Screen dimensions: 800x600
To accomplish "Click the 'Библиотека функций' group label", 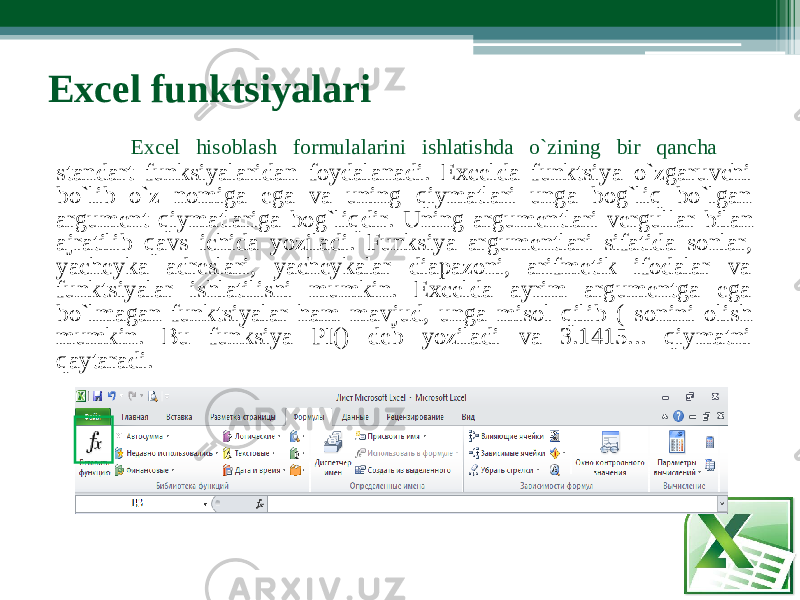I will pyautogui.click(x=192, y=486).
